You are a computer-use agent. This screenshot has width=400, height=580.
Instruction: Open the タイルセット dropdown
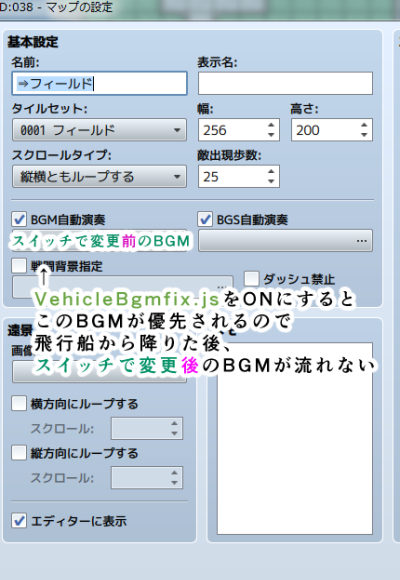[100, 130]
